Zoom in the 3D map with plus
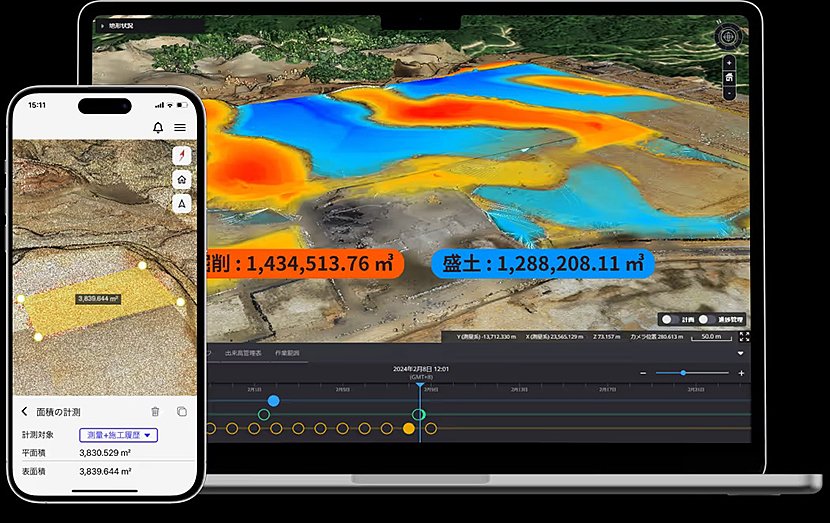830x523 pixels. [x=729, y=63]
